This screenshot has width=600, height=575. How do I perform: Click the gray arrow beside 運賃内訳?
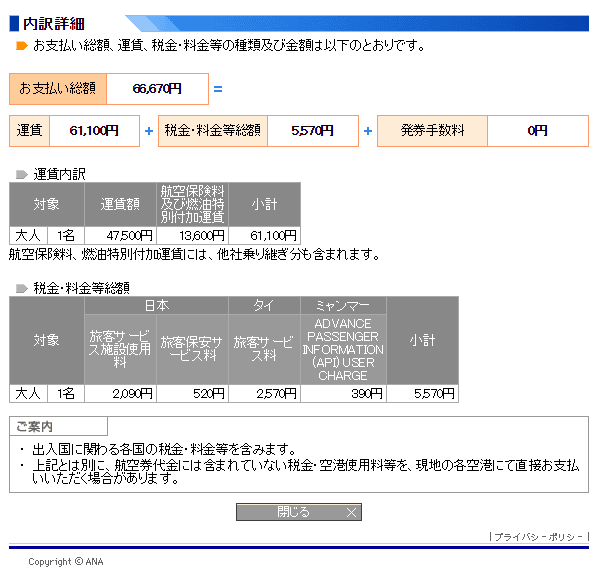pos(22,174)
